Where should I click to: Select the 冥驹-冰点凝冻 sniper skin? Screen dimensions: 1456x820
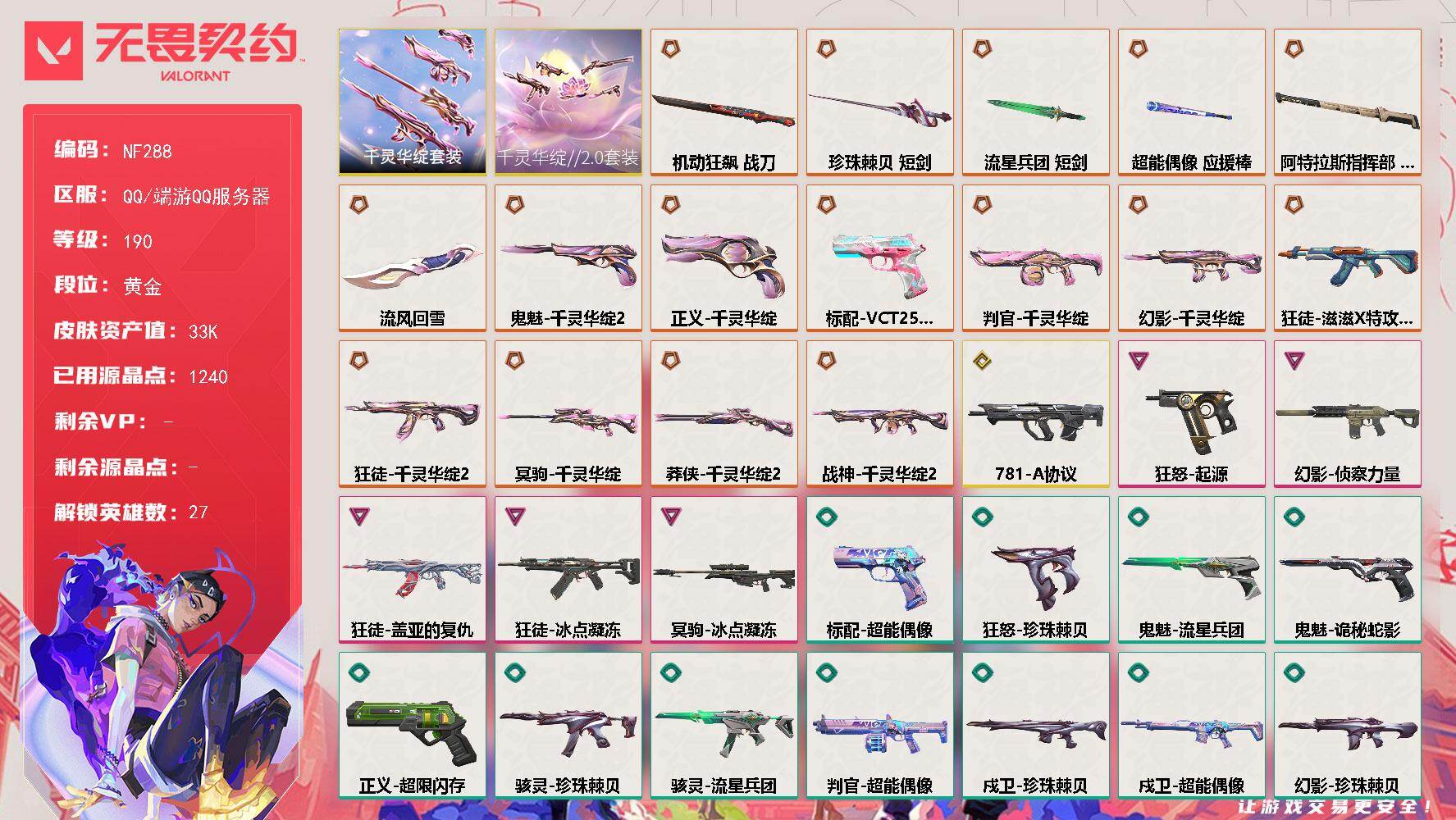[x=723, y=570]
